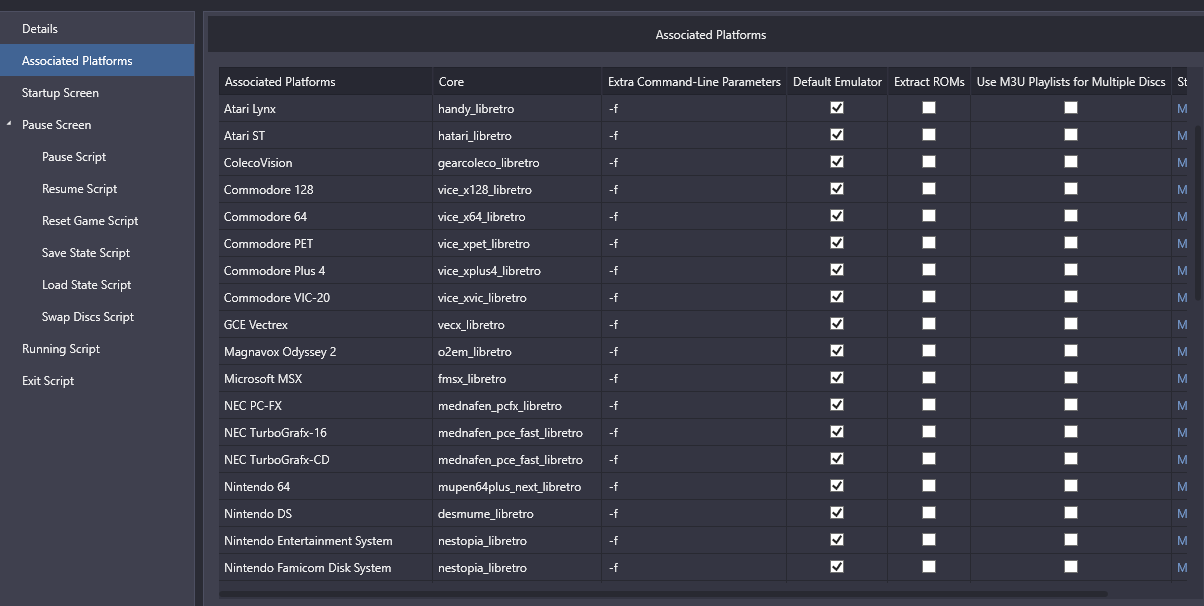Open the Pause Screen section
This screenshot has width=1204, height=606.
coord(57,125)
